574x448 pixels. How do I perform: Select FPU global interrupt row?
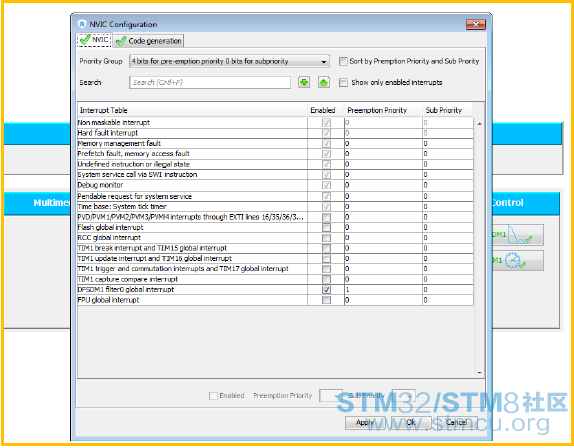coord(275,300)
